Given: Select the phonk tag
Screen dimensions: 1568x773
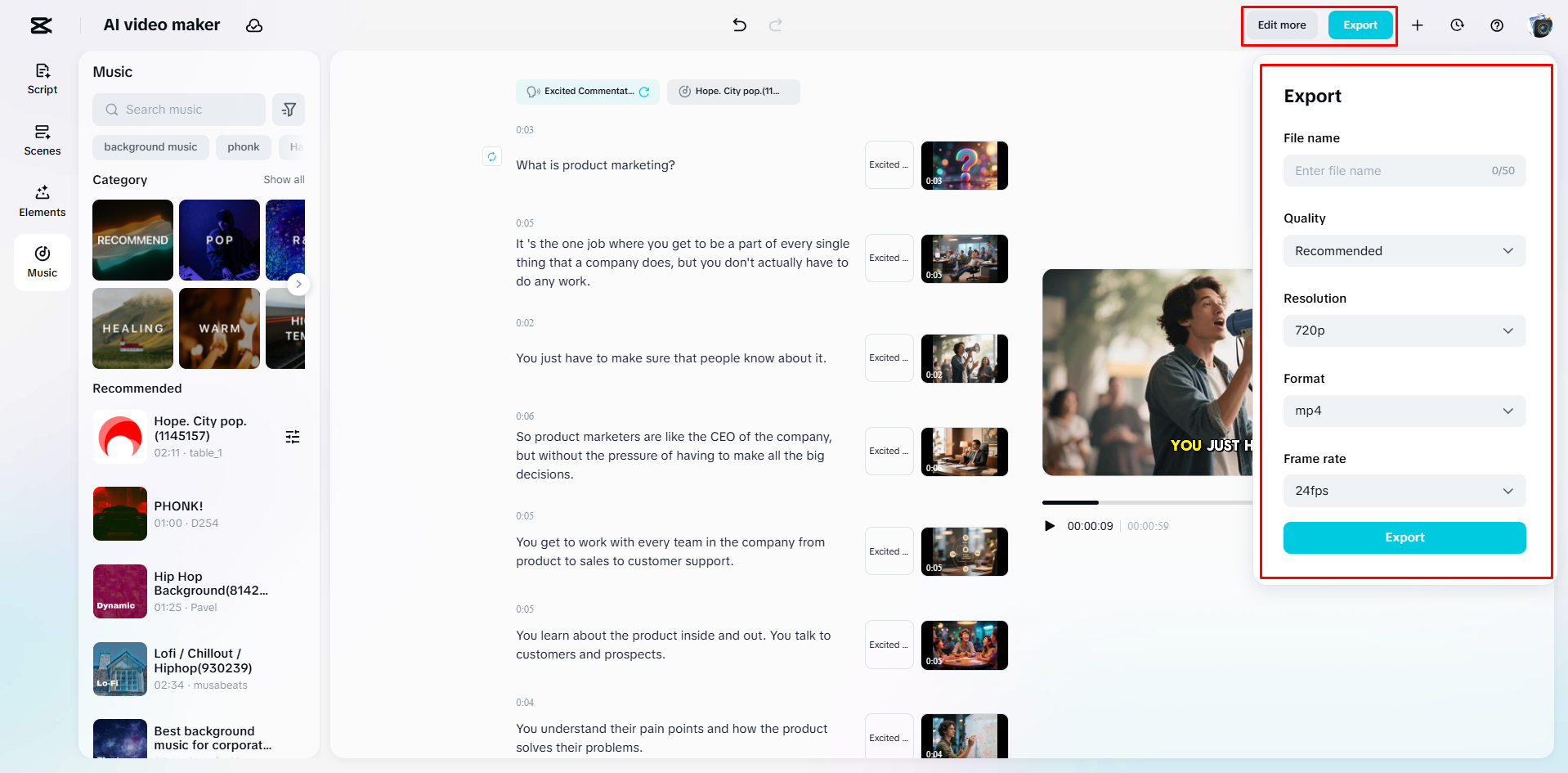Looking at the screenshot, I should 244,147.
